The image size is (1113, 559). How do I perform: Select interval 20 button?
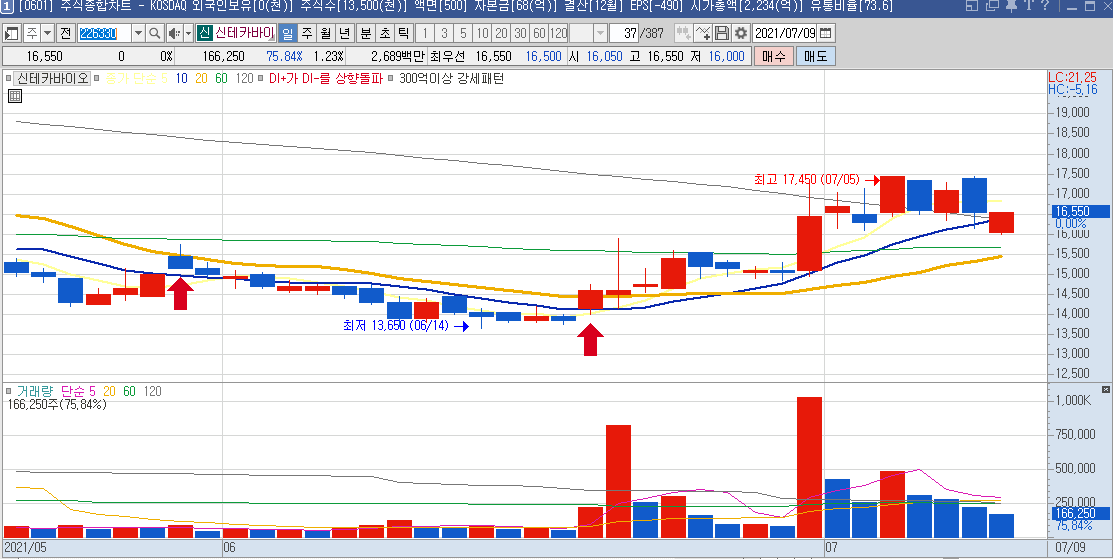[502, 33]
